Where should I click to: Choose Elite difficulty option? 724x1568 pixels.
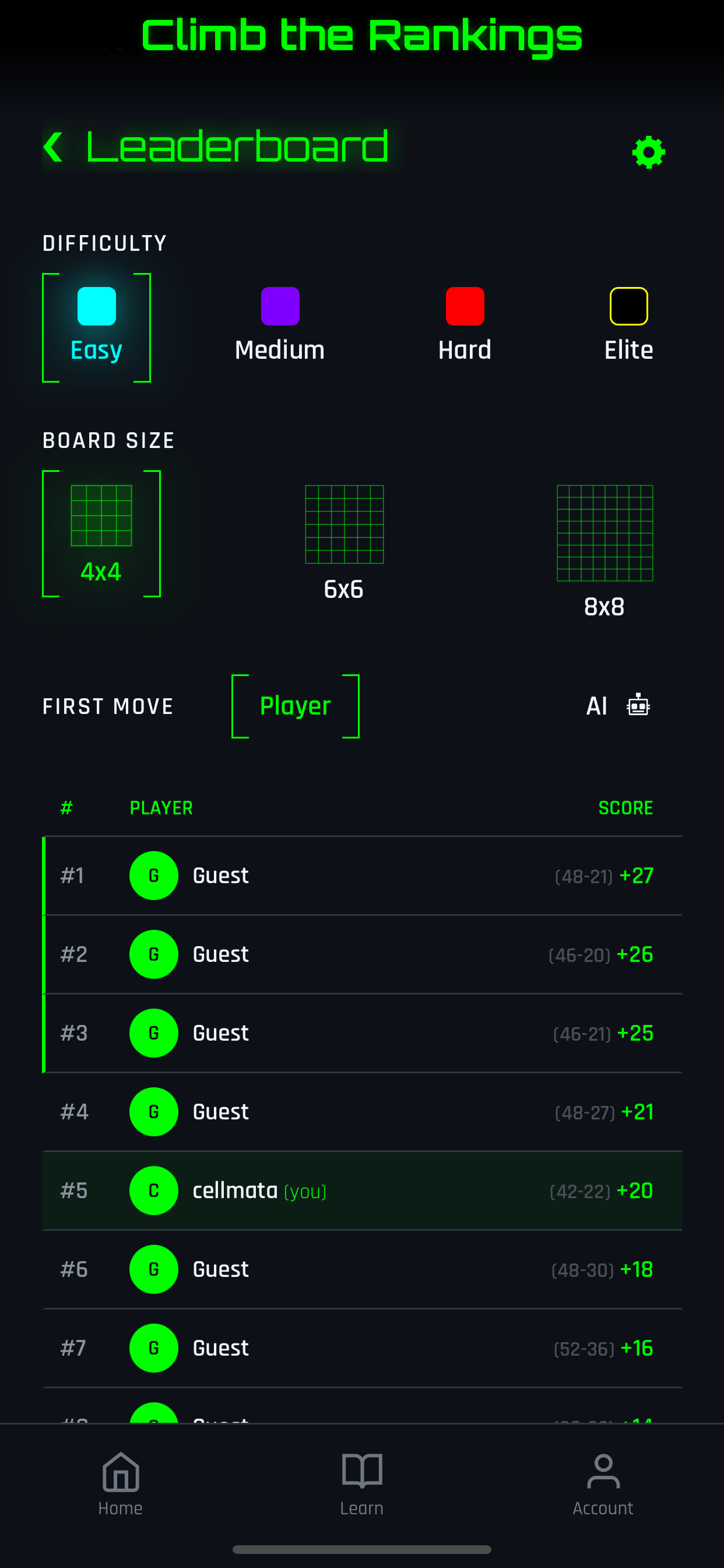pos(628,323)
